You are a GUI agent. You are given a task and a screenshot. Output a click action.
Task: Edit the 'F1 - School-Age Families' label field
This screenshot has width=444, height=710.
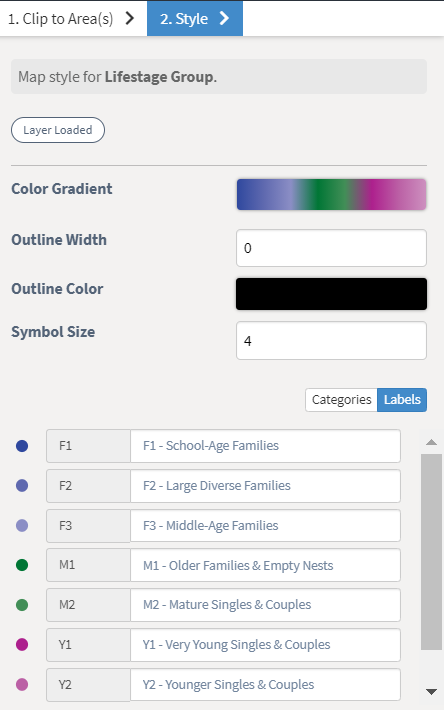[x=265, y=446]
